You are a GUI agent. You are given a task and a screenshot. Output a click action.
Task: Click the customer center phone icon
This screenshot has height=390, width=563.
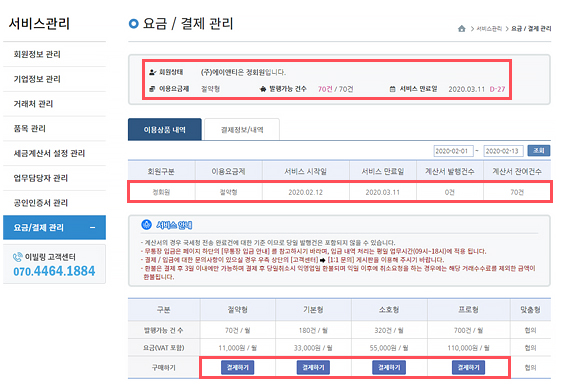[x=17, y=257]
